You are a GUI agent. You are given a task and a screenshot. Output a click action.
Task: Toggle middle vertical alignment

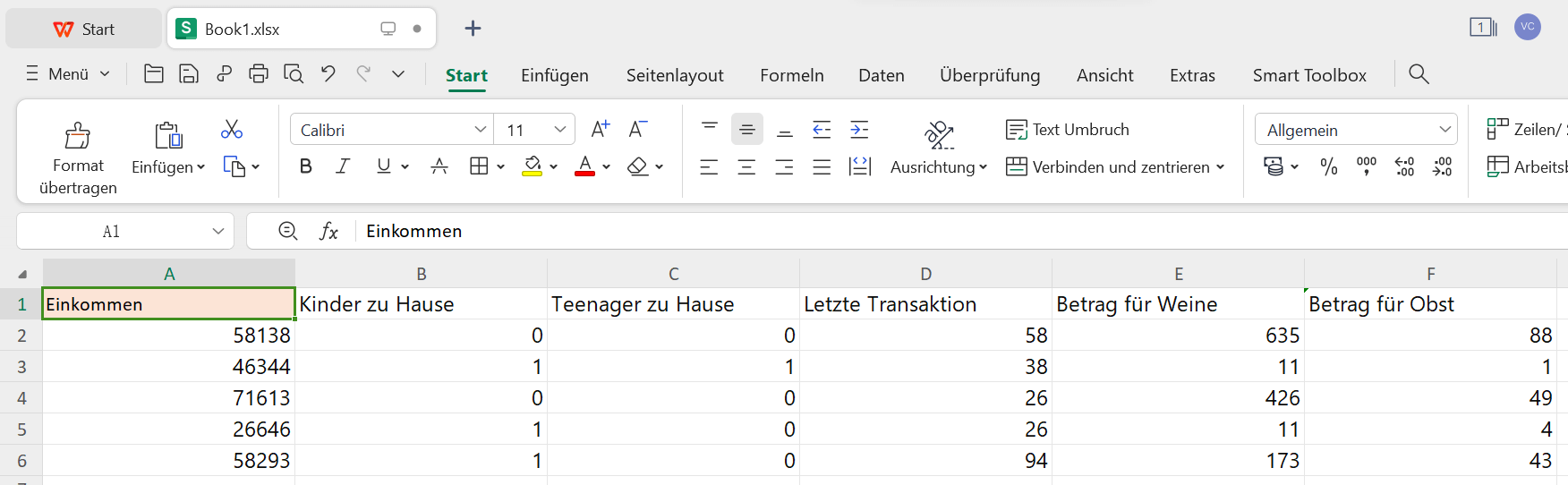click(x=747, y=130)
